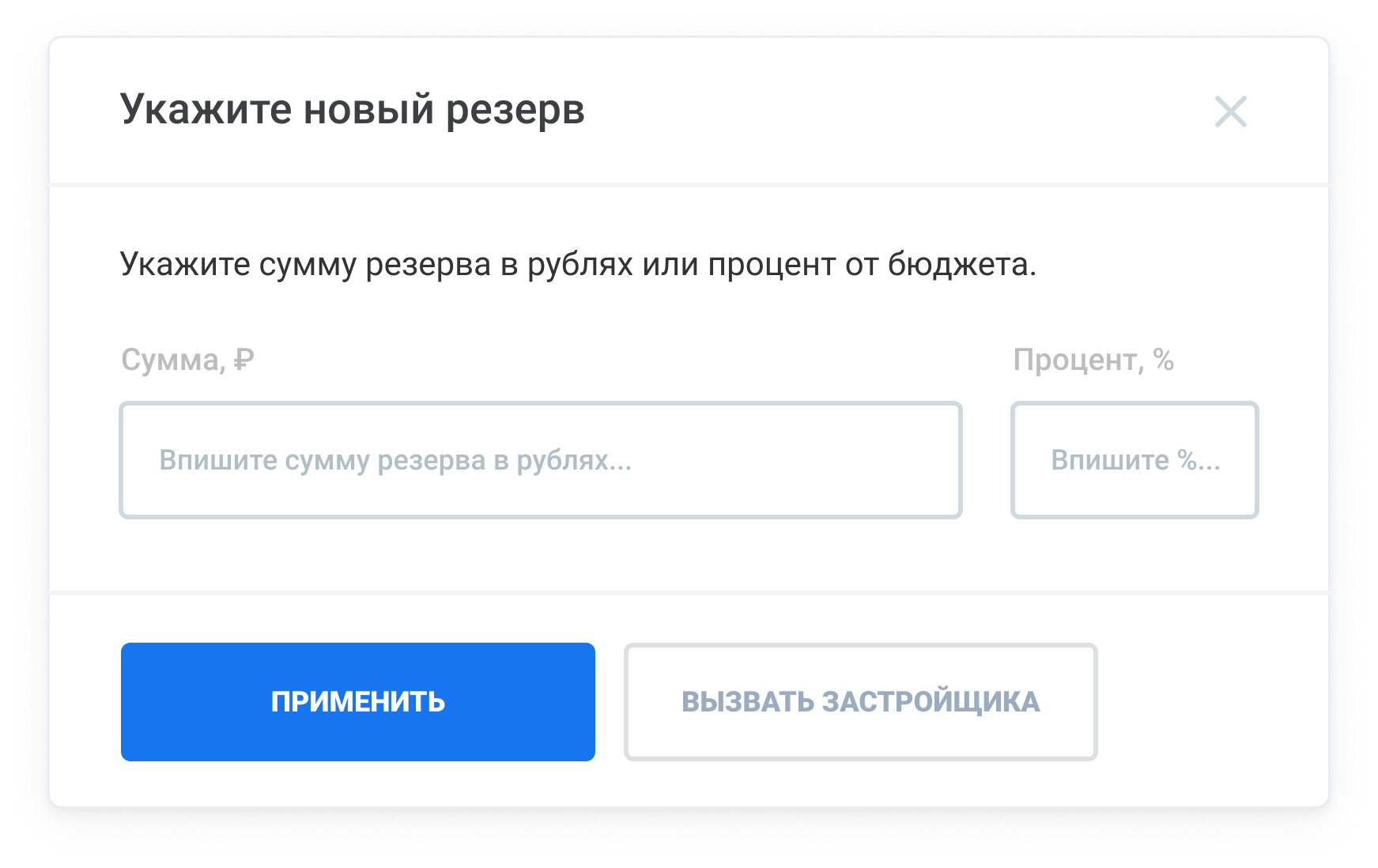Focus the percent input field
The width and height of the screenshot is (1378, 868).
pyautogui.click(x=1134, y=460)
